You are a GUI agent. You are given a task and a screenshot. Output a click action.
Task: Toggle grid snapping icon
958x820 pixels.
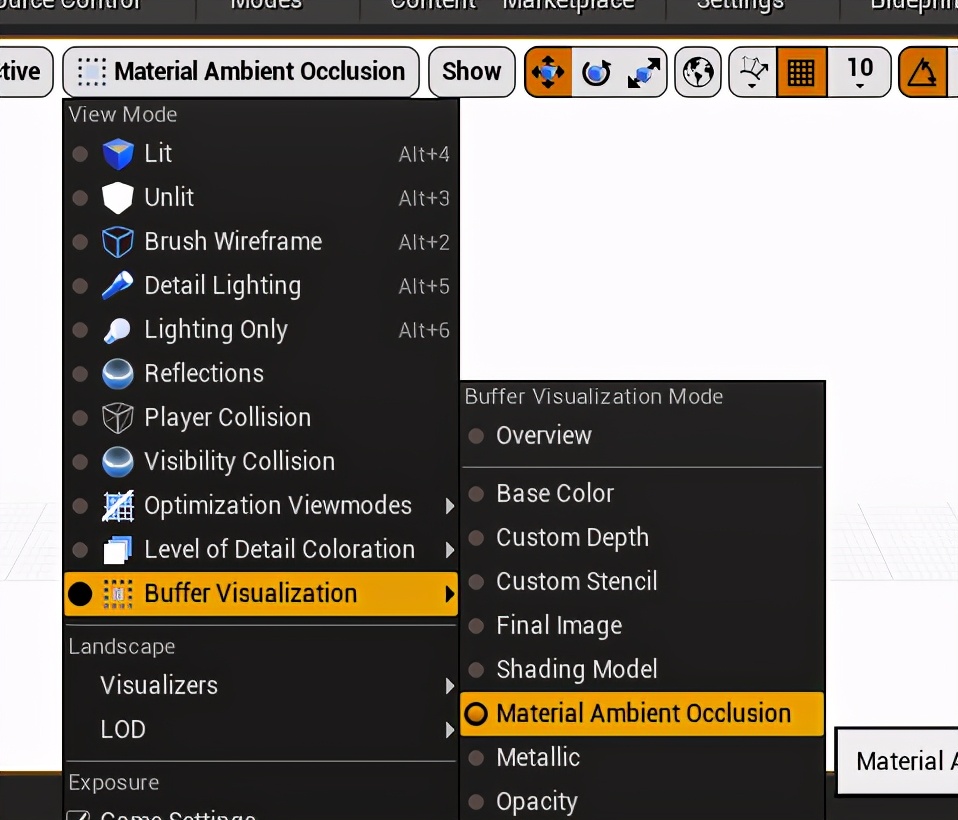801,72
